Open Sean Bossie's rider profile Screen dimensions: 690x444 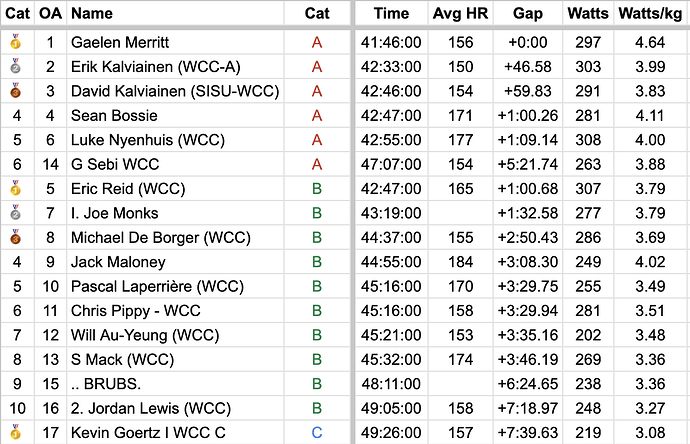[x=114, y=116]
